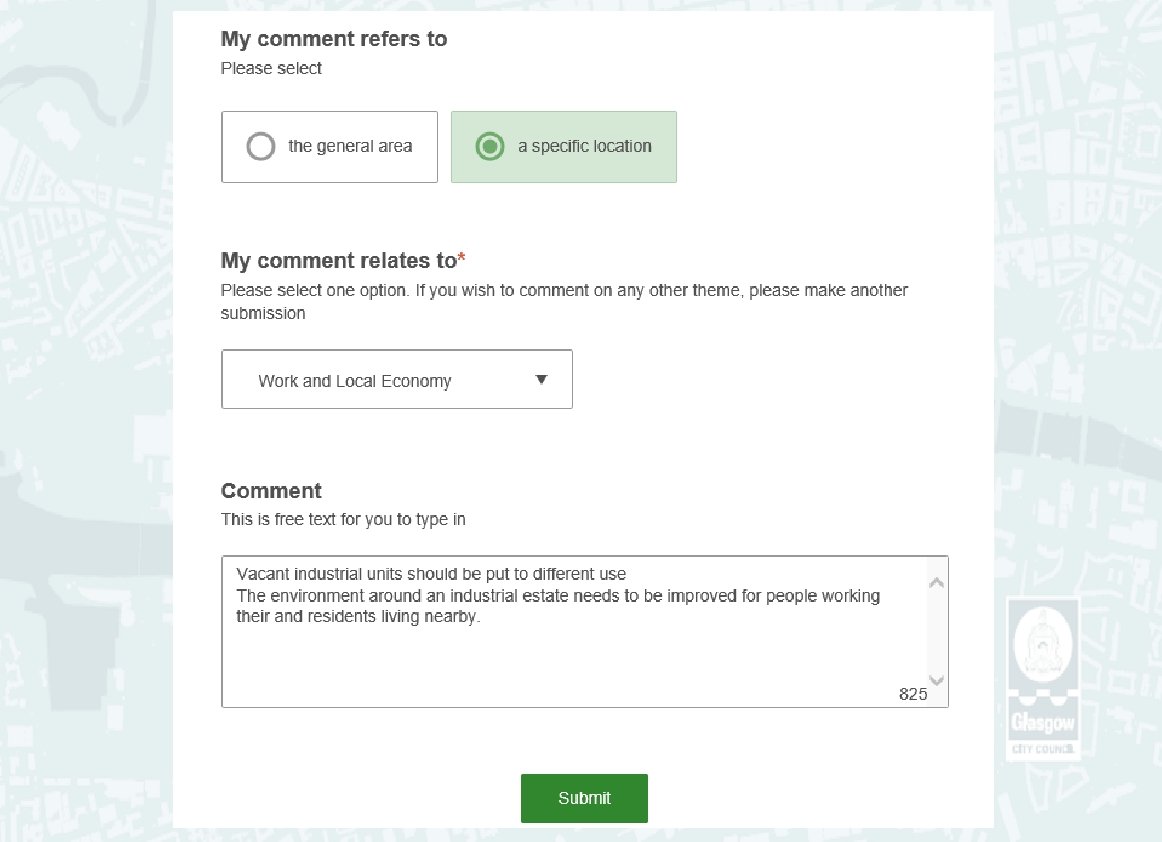Click the 'My comment relates to' heading
Screen dimensions: 1162x842
click(338, 261)
